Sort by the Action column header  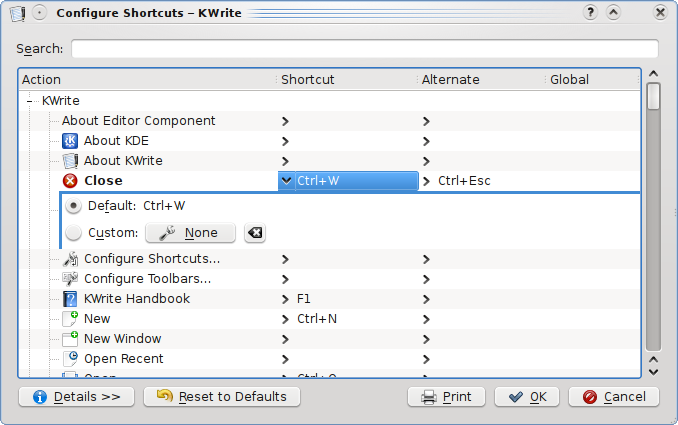[146, 79]
